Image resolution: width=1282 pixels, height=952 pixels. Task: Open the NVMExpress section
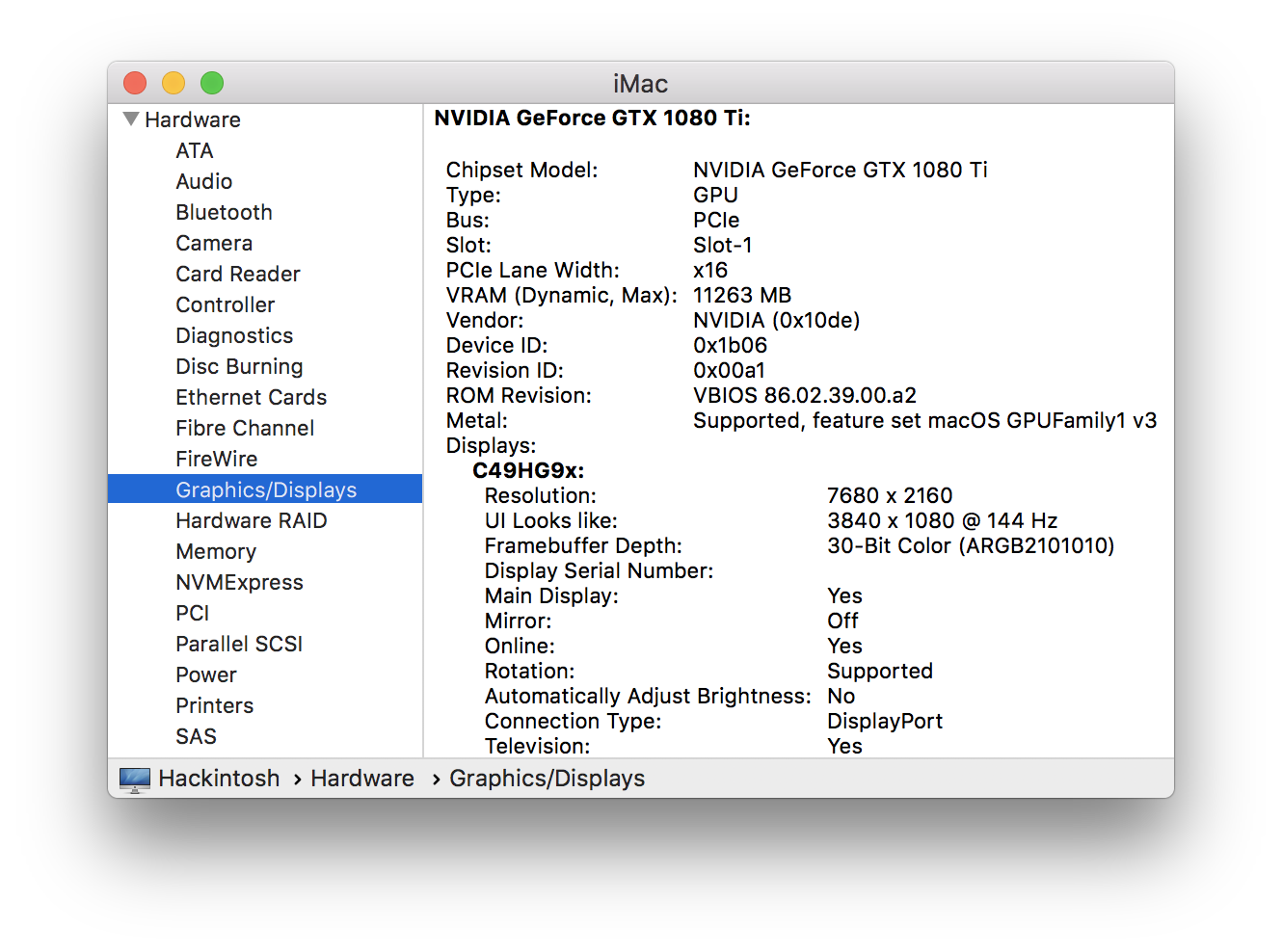tap(240, 582)
